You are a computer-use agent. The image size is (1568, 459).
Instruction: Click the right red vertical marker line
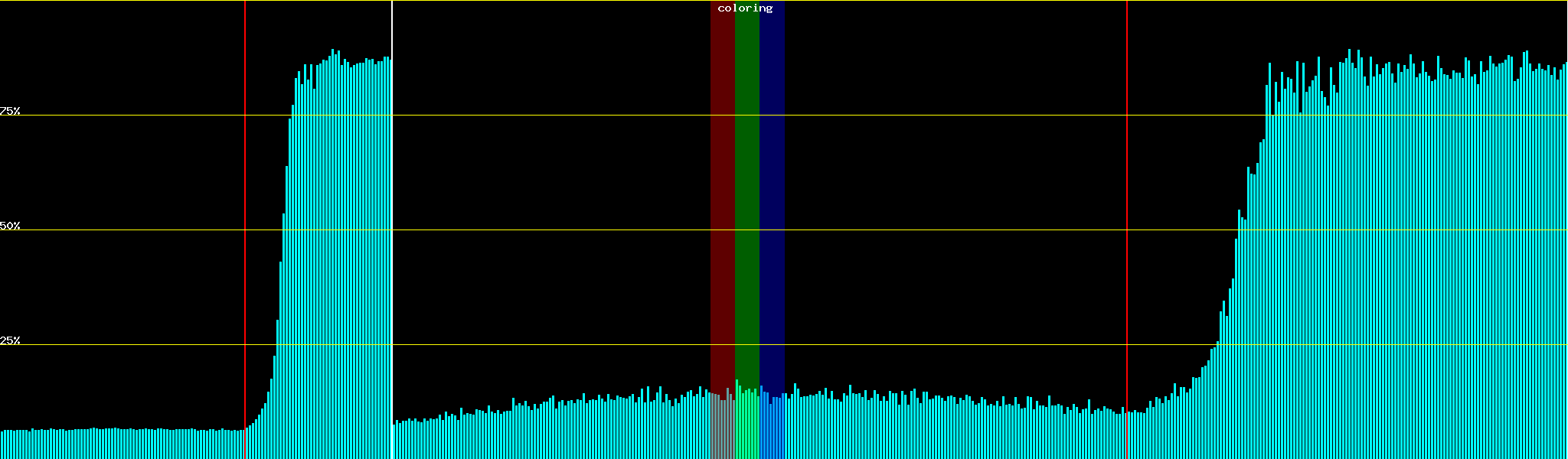click(x=1127, y=229)
